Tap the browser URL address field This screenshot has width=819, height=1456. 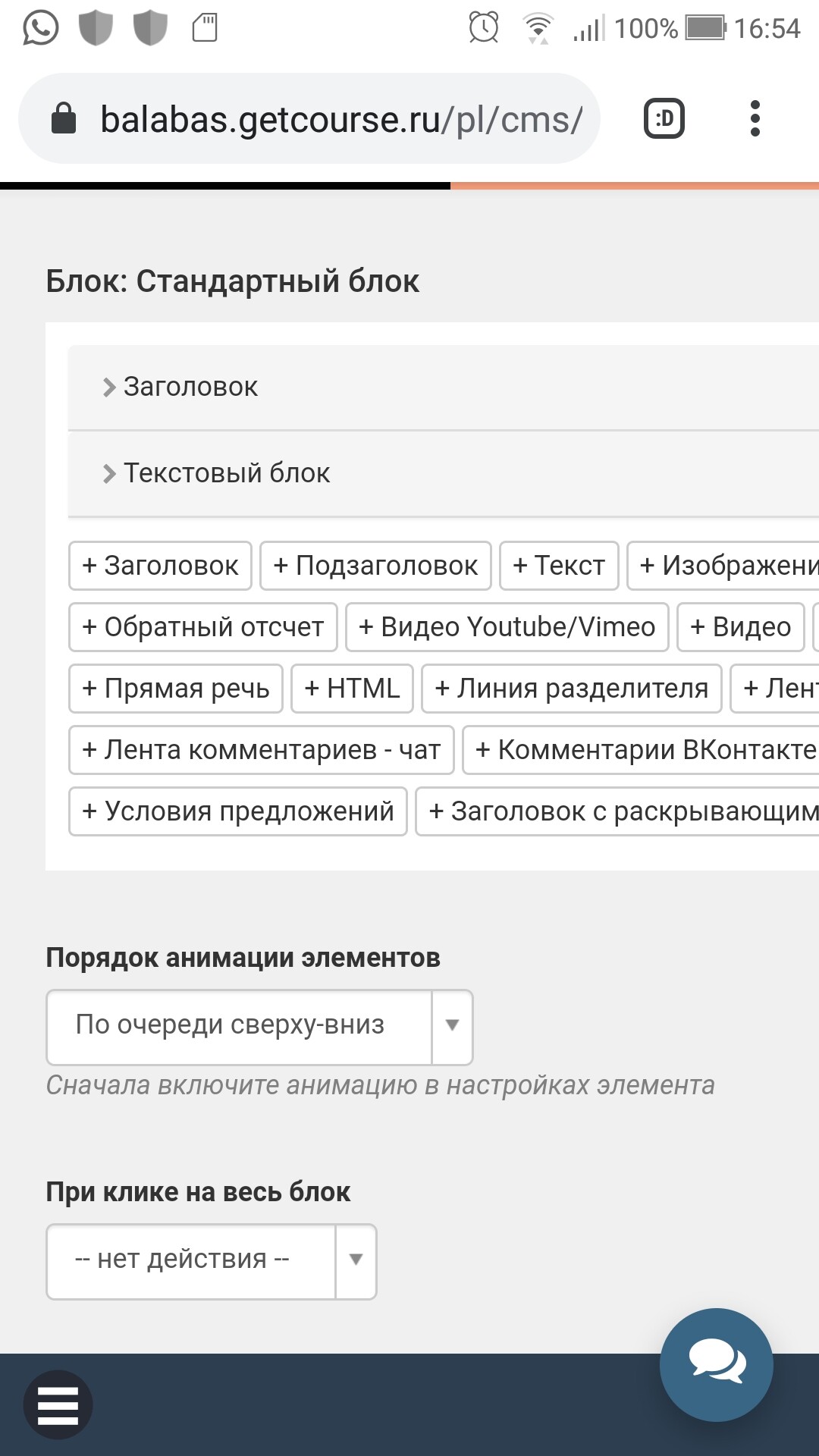(341, 119)
